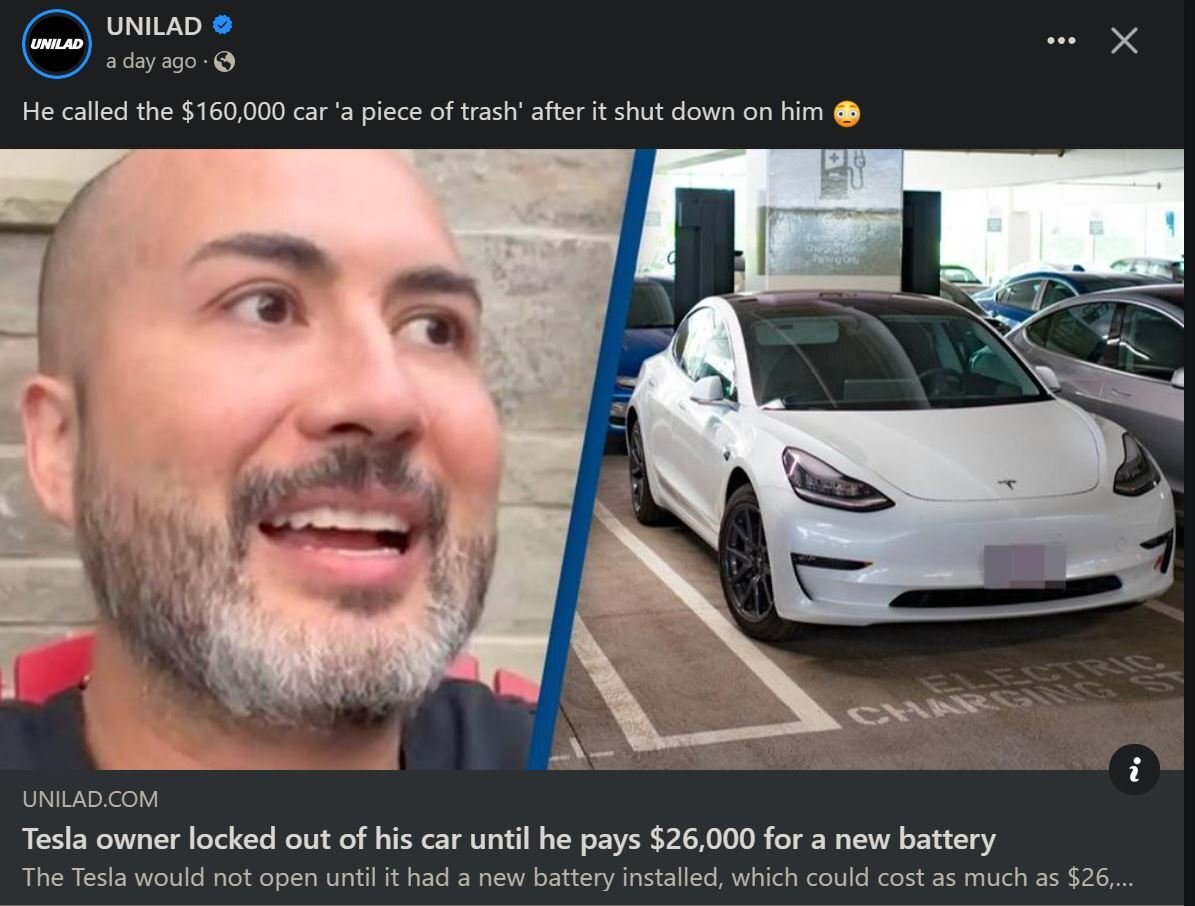1195x906 pixels.
Task: Open the Tesla owner locked out headline
Action: point(509,839)
